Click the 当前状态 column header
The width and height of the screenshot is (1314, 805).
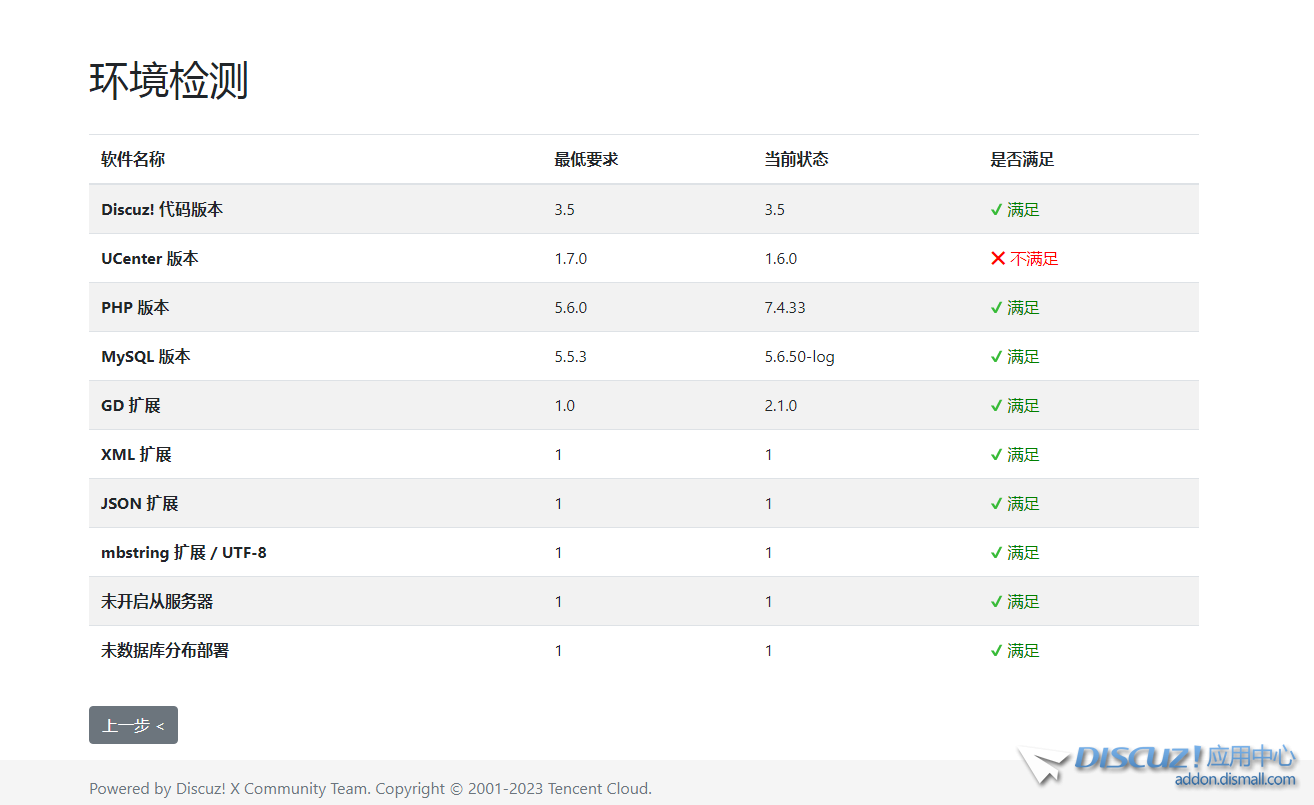(796, 160)
